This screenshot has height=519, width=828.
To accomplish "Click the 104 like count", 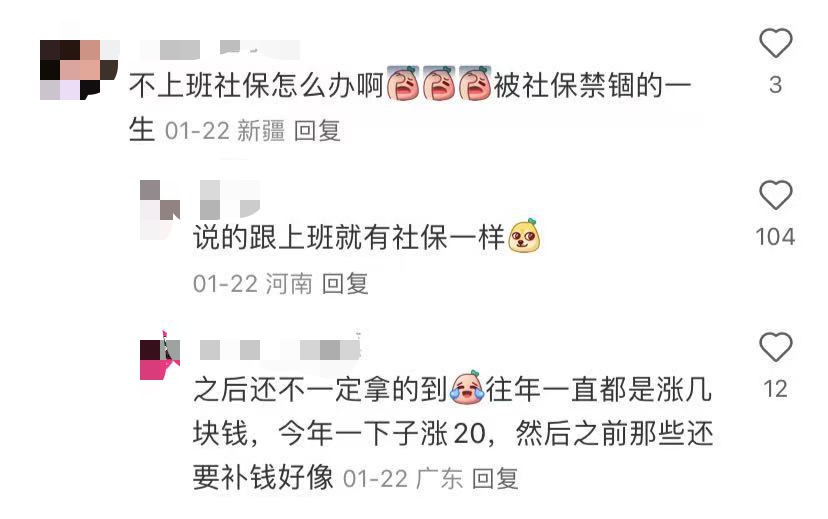I will click(x=775, y=237).
